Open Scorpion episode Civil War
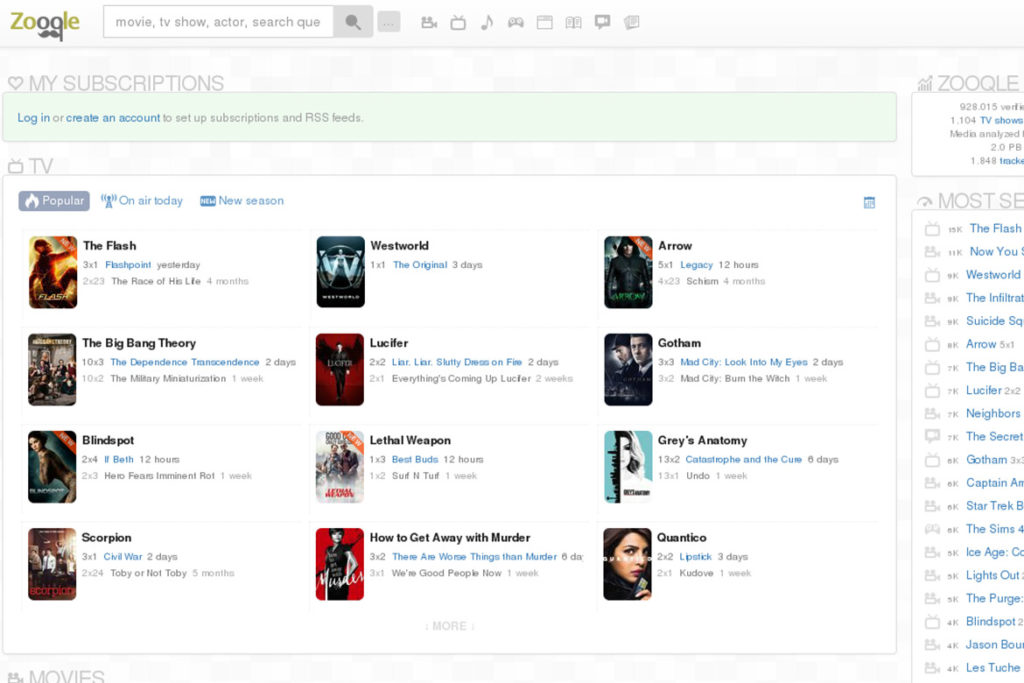Viewport: 1024px width, 683px height. [123, 557]
